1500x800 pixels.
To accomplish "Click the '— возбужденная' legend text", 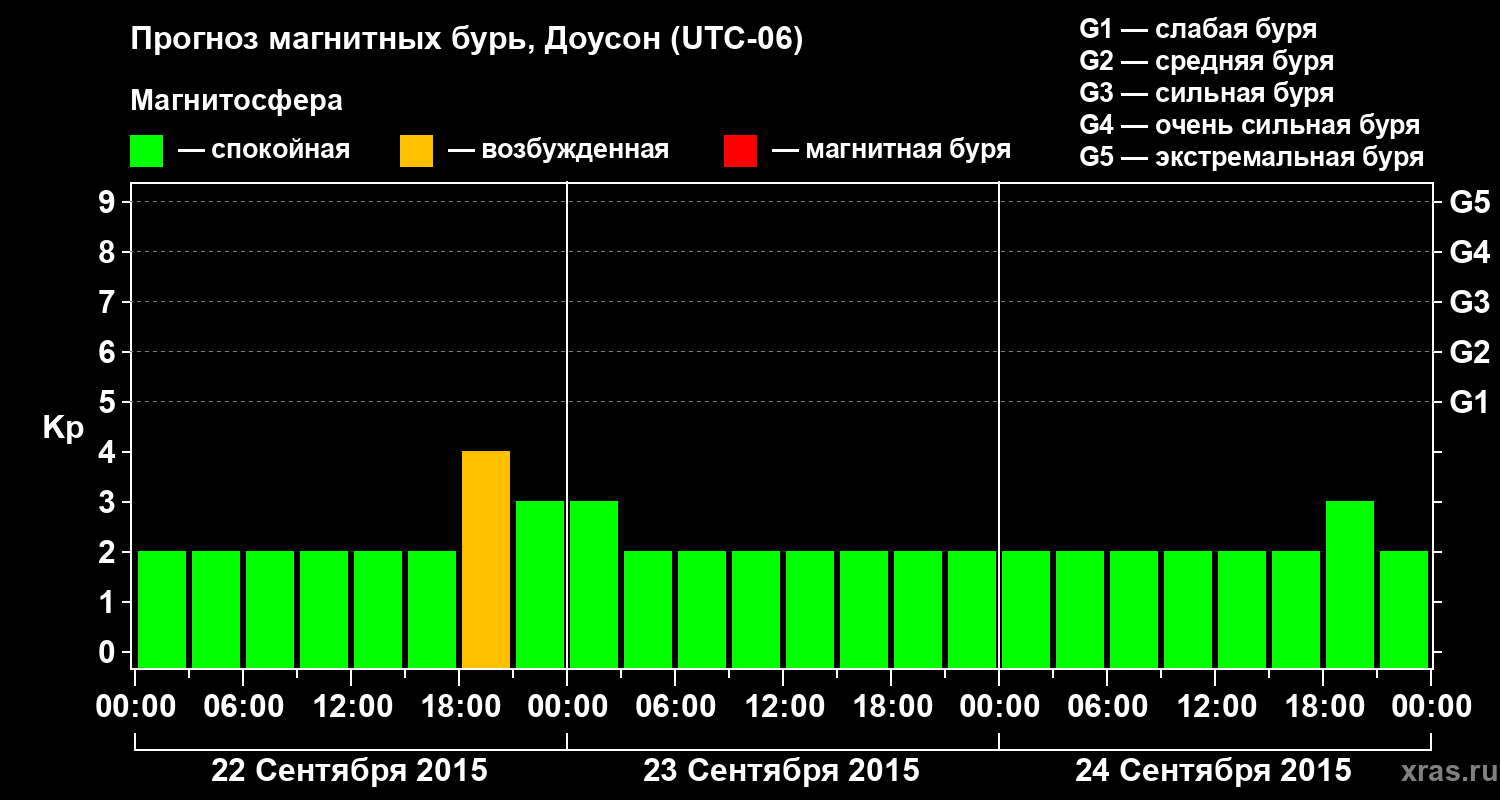I will 559,151.
